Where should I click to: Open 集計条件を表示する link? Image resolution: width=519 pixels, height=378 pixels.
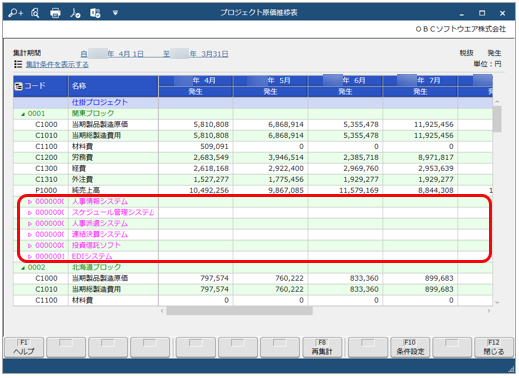(57, 64)
